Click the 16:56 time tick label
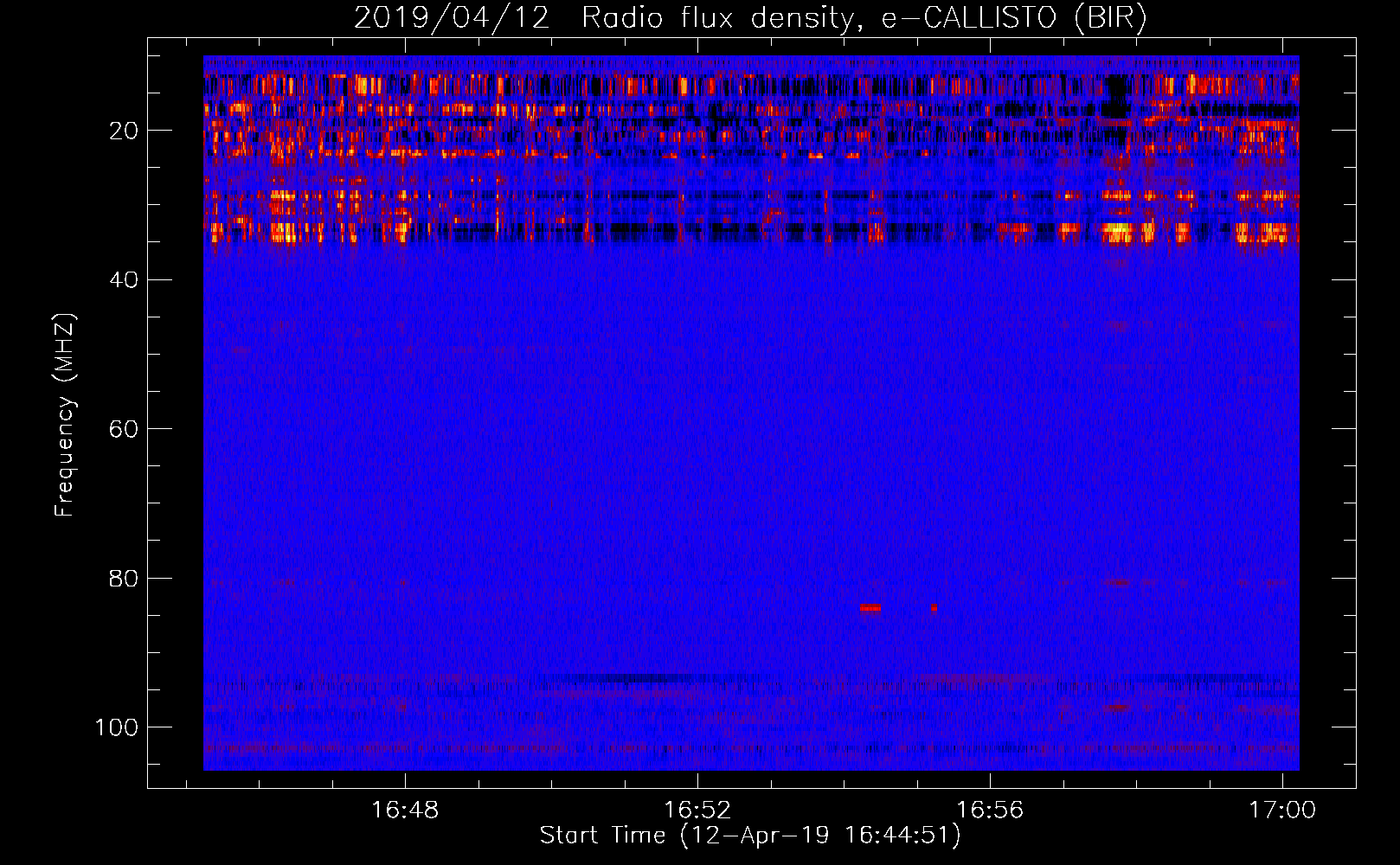This screenshot has width=1400, height=865. click(x=990, y=810)
